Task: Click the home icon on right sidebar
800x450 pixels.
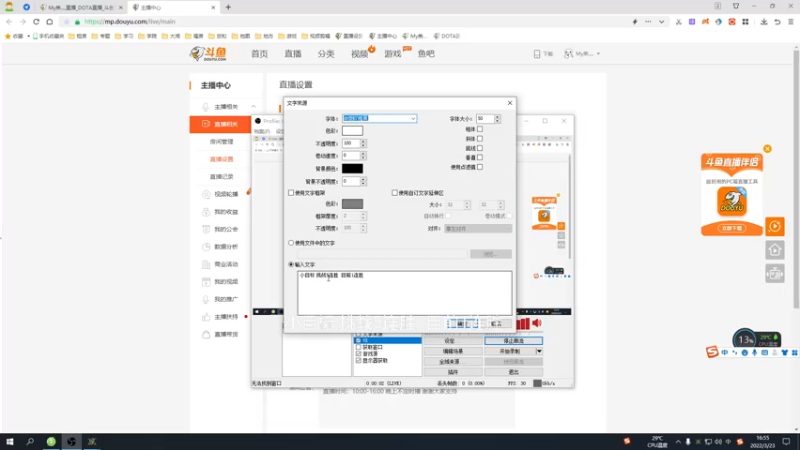Action: (x=774, y=250)
